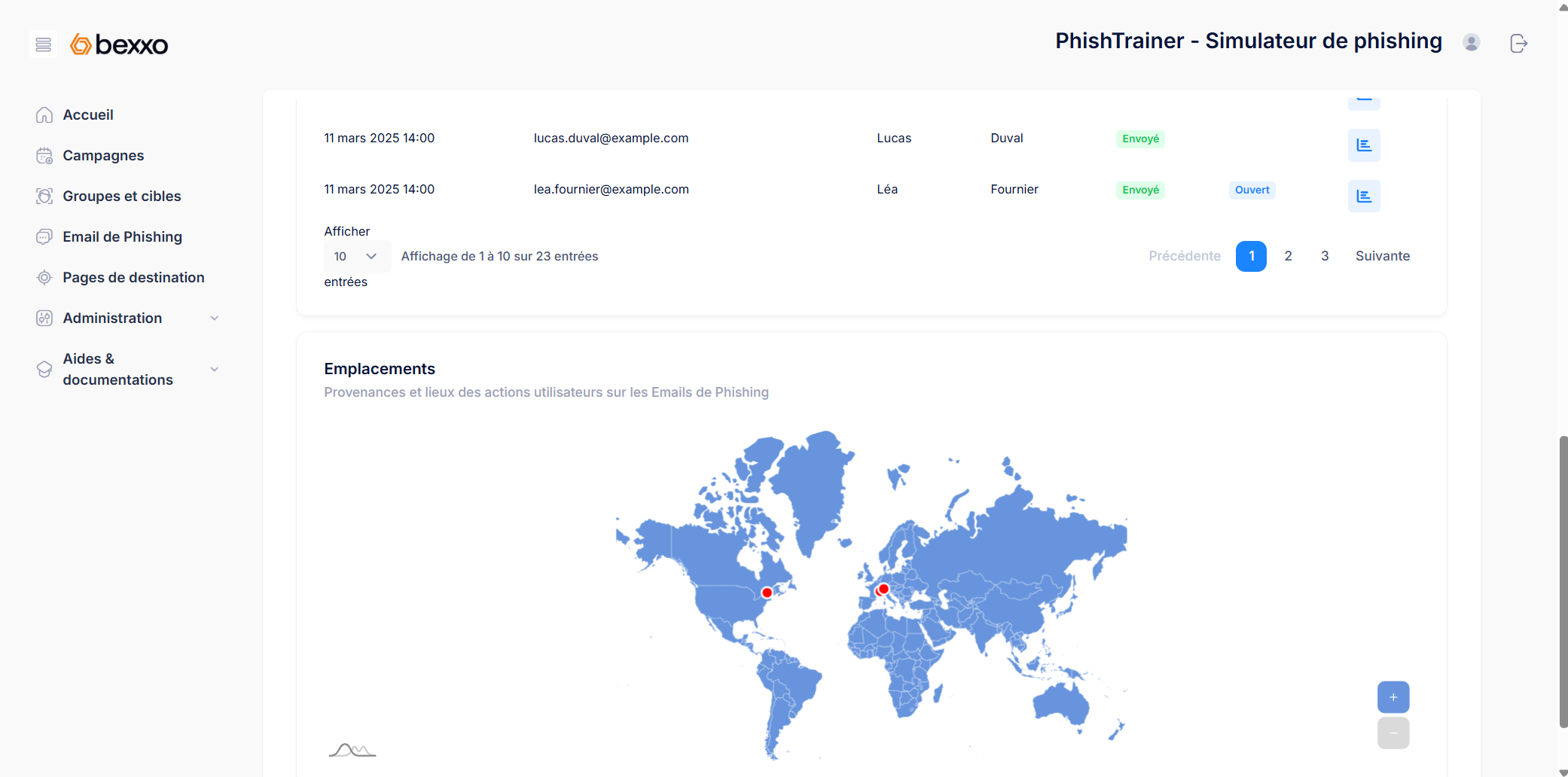Open the entries-per-page dropdown showing 10
The width and height of the screenshot is (1568, 777).
356,257
